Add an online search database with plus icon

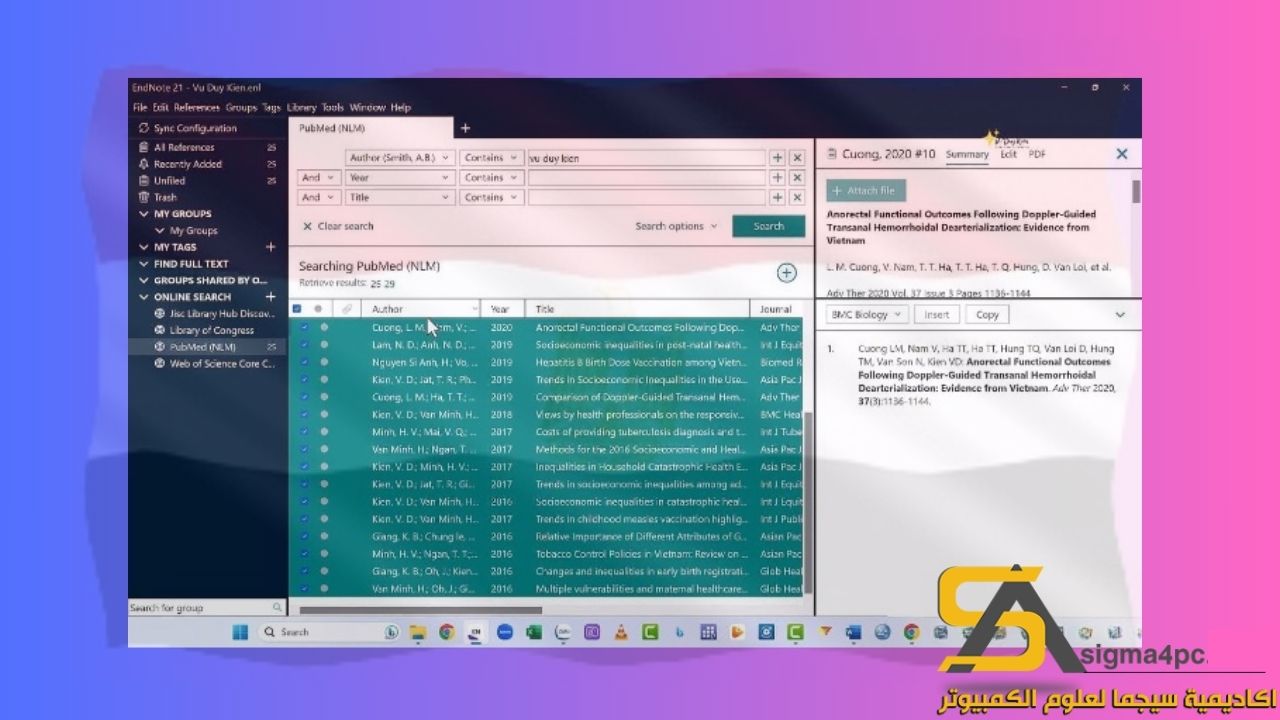click(270, 297)
